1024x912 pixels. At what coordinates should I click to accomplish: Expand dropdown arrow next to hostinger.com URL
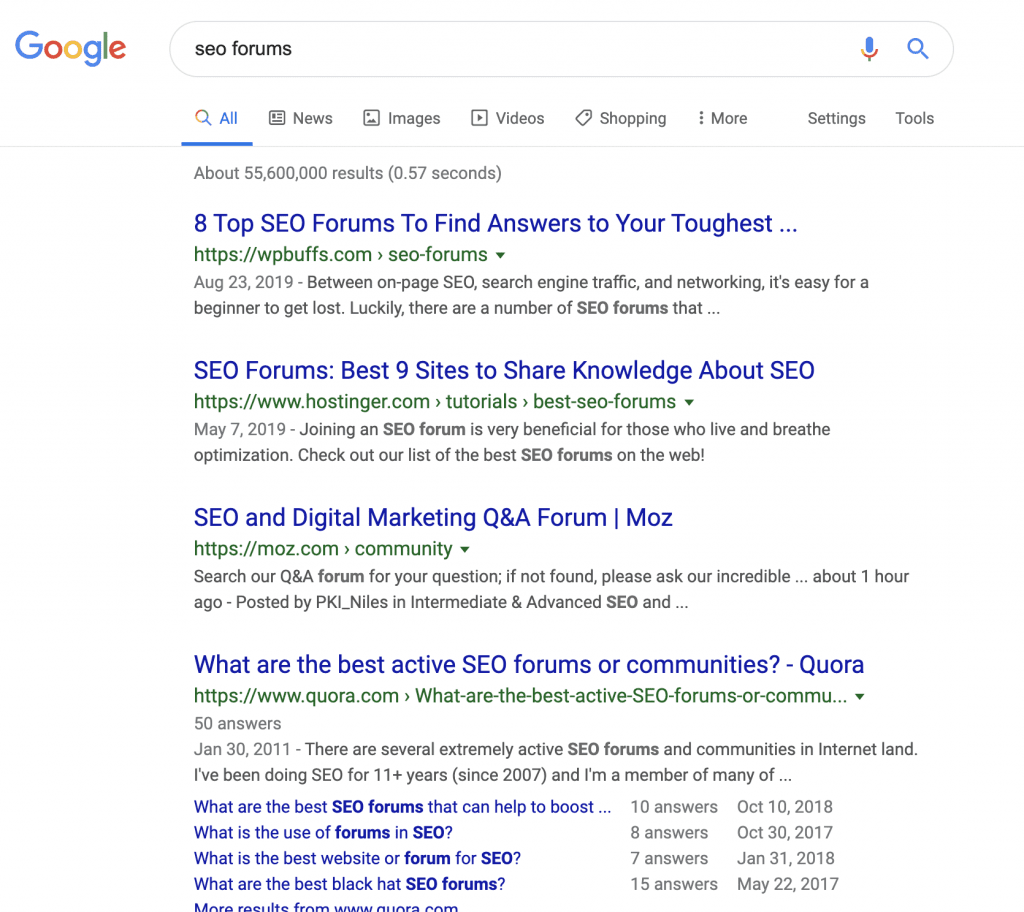coord(689,402)
